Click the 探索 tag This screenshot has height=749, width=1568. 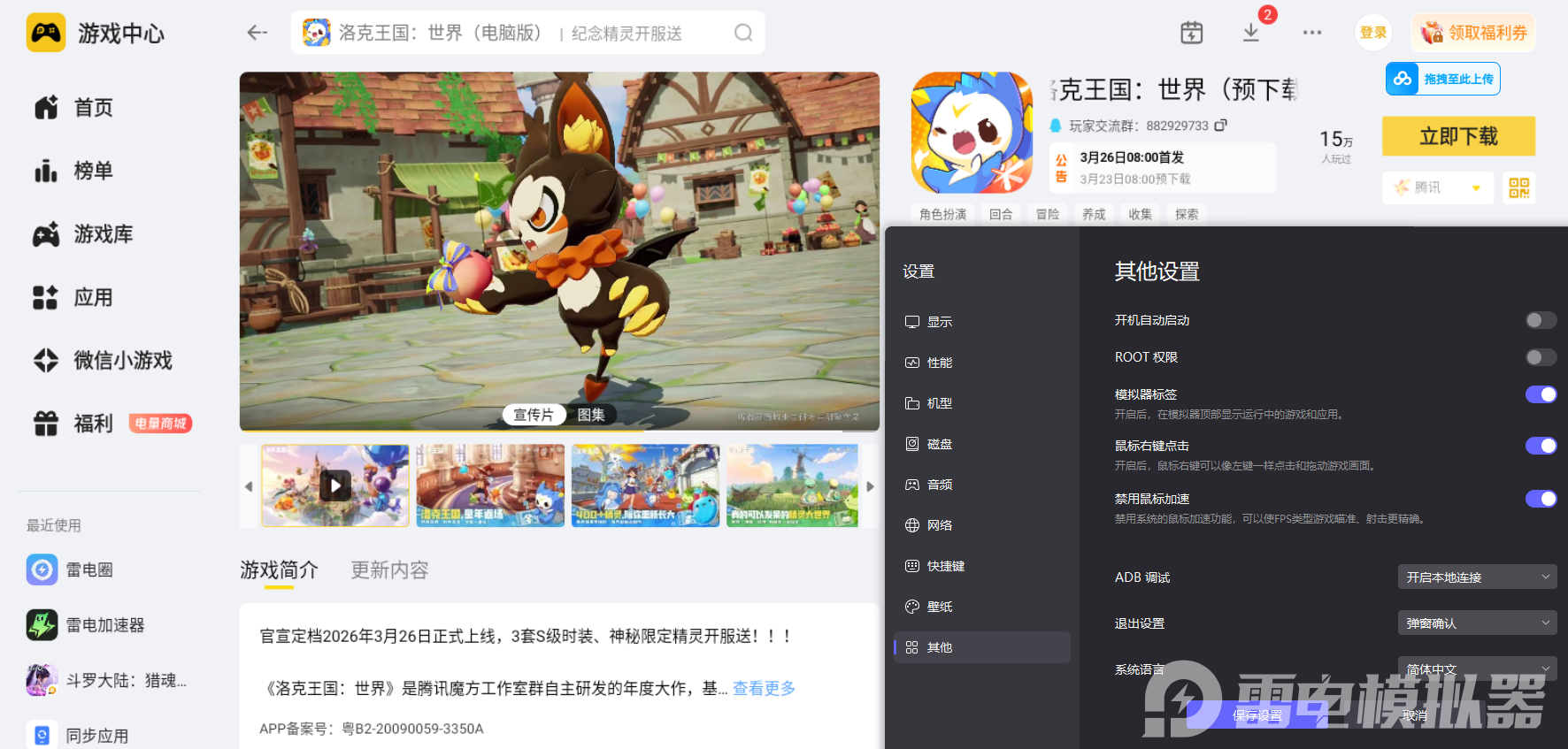1187,214
